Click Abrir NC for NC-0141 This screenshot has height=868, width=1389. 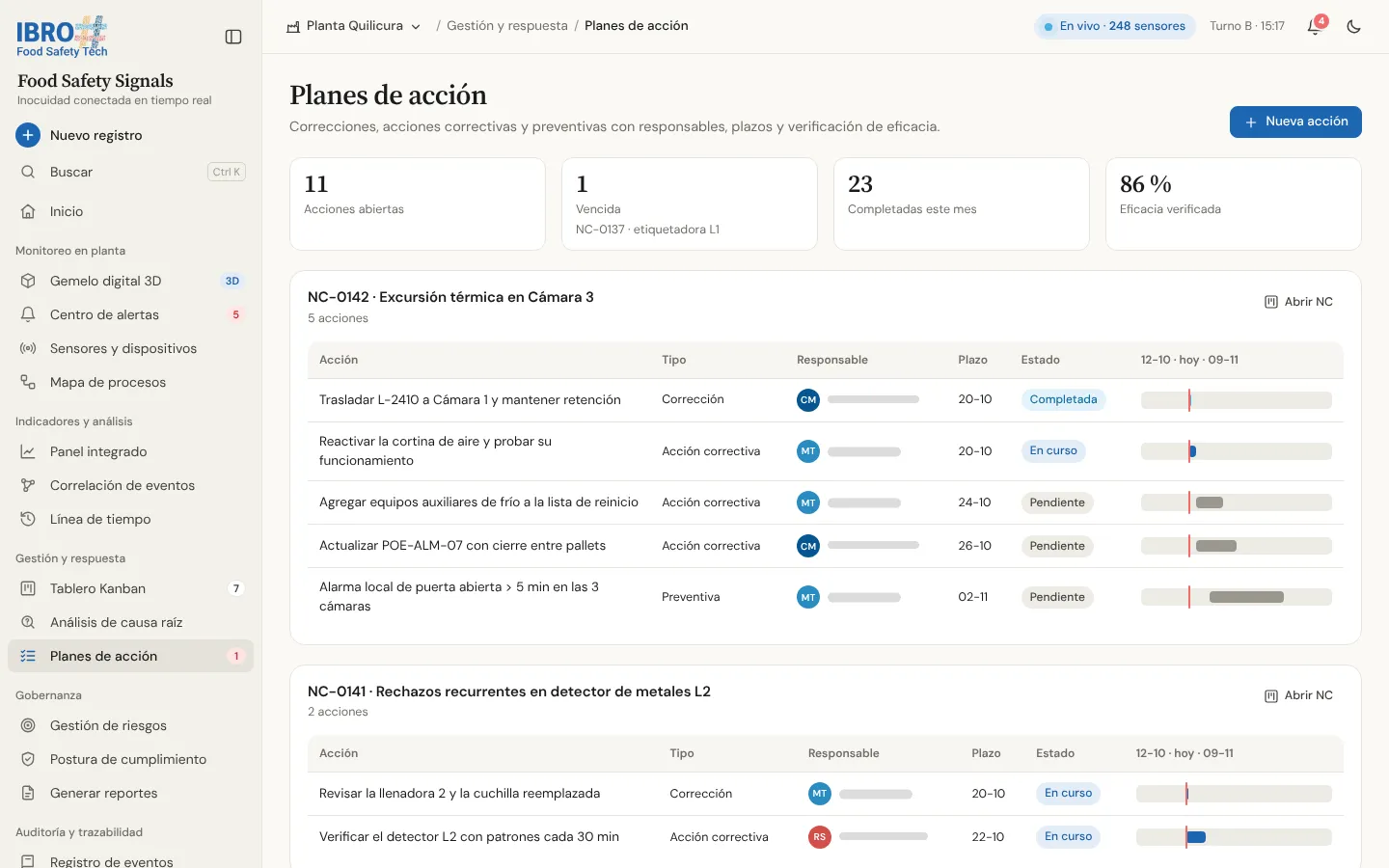[1298, 695]
